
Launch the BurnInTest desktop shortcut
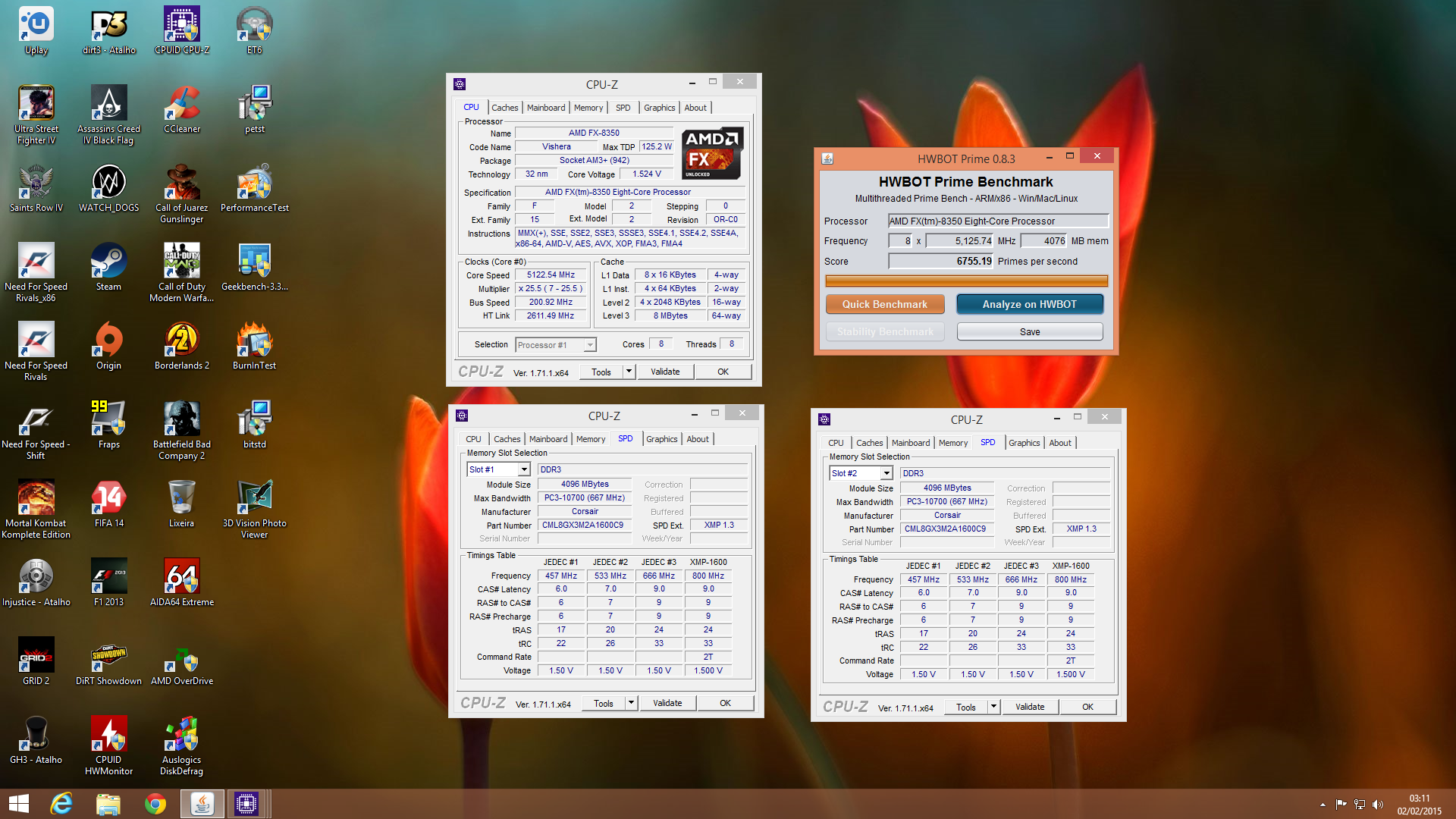pos(255,347)
